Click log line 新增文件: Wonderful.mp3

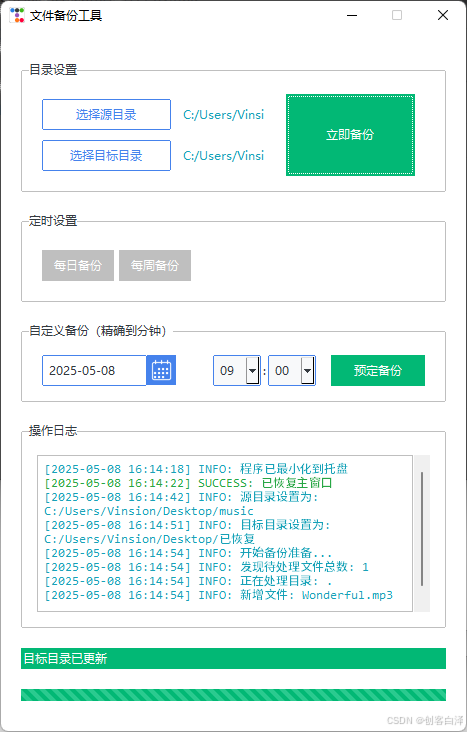(219, 595)
